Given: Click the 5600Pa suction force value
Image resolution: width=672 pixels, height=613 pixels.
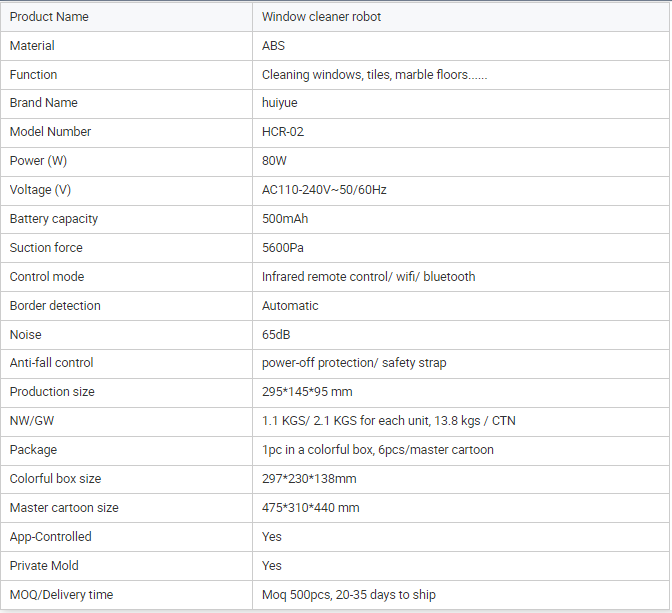Looking at the screenshot, I should (x=283, y=248).
